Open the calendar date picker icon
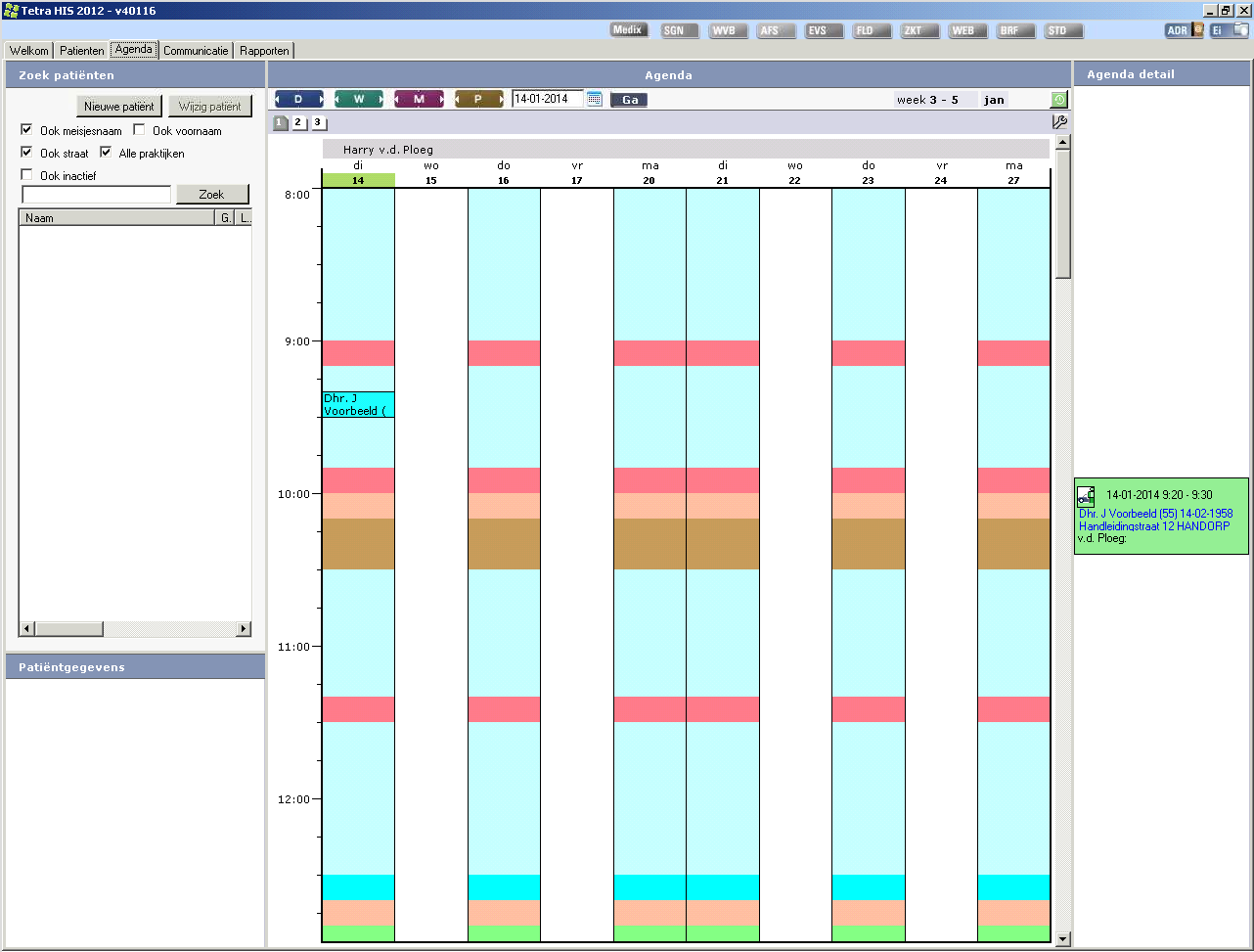 pyautogui.click(x=595, y=99)
